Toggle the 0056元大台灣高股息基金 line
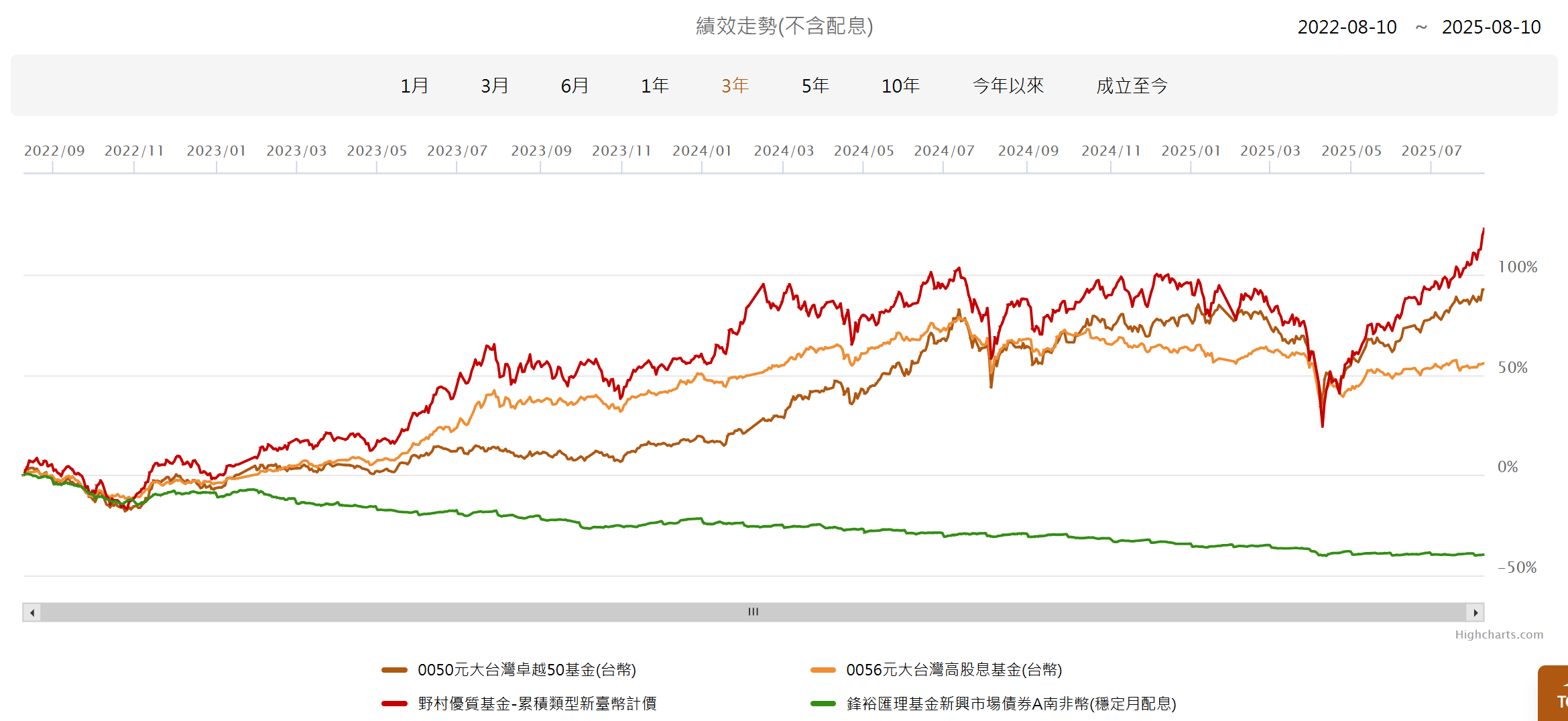 click(956, 669)
